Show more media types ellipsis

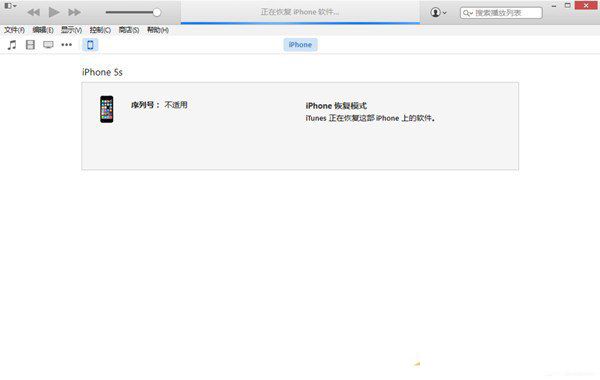pyautogui.click(x=67, y=45)
